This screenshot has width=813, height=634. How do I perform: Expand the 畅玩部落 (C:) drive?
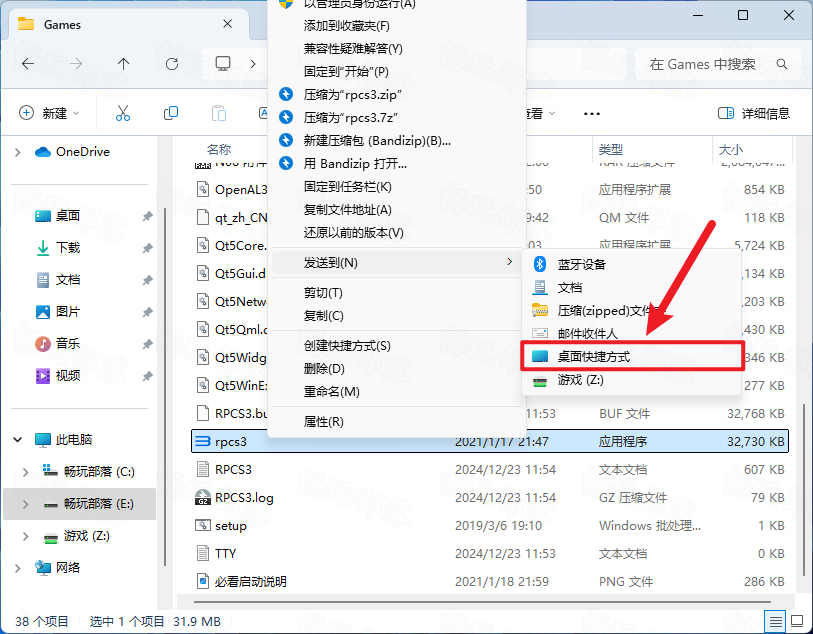pyautogui.click(x=25, y=472)
